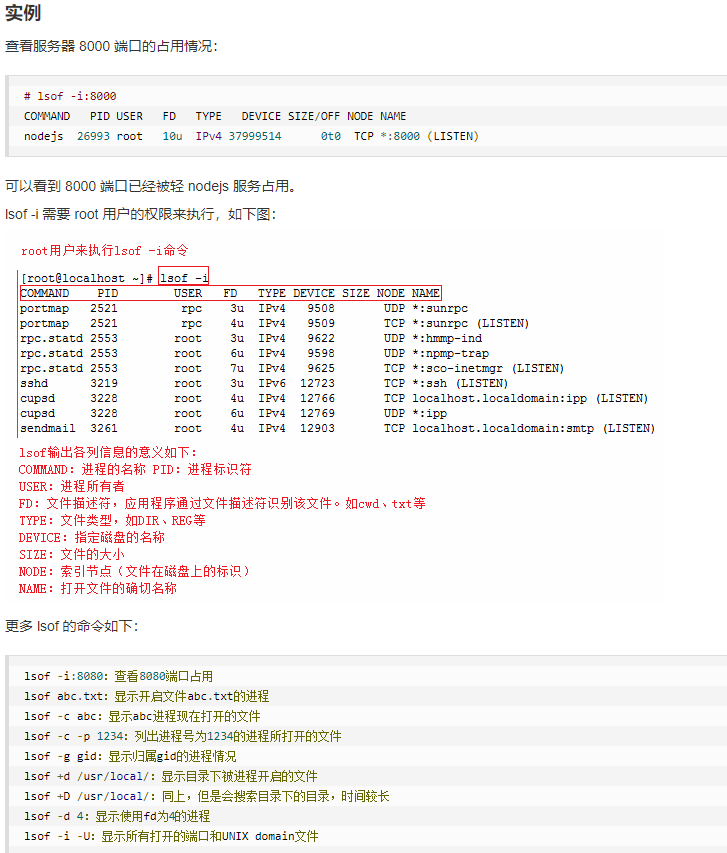Click the "sshd 3219" row
This screenshot has height=853, width=727.
[264, 384]
